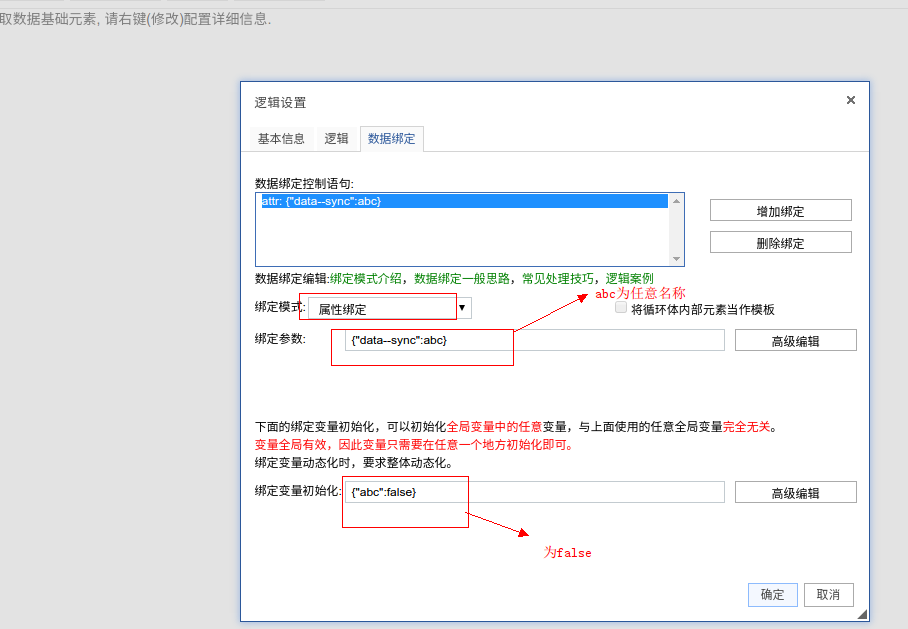
Task: Confirm the settings with 确定
Action: tap(772, 594)
